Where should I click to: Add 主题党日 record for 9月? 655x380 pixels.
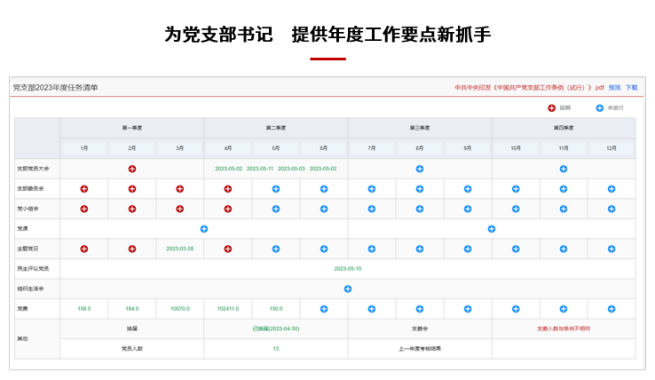[468, 249]
